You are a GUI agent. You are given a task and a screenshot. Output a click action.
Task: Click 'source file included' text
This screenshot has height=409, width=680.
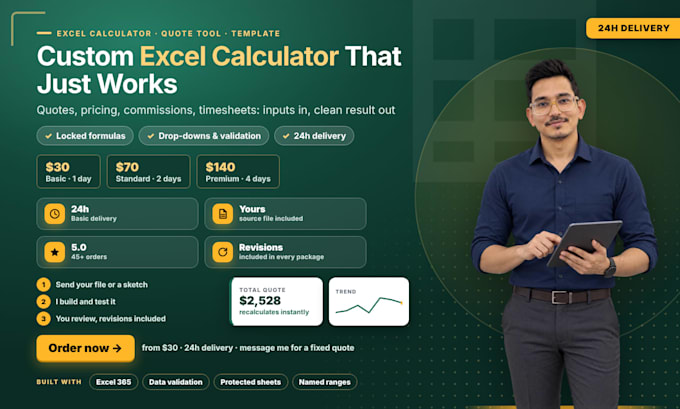click(271, 219)
